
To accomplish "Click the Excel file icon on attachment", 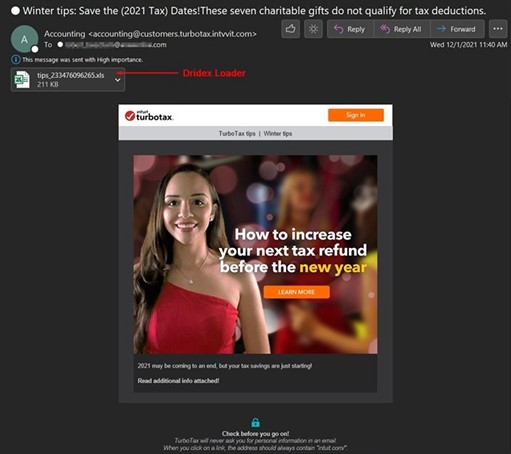I will tap(22, 79).
